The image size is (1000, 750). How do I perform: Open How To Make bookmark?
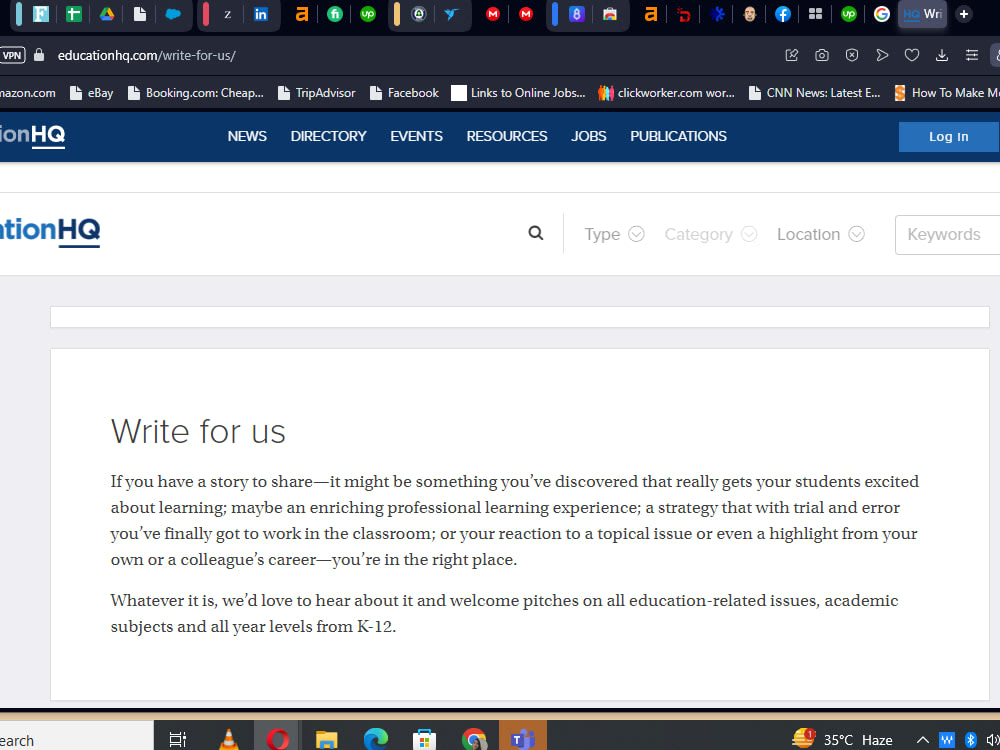click(x=947, y=93)
